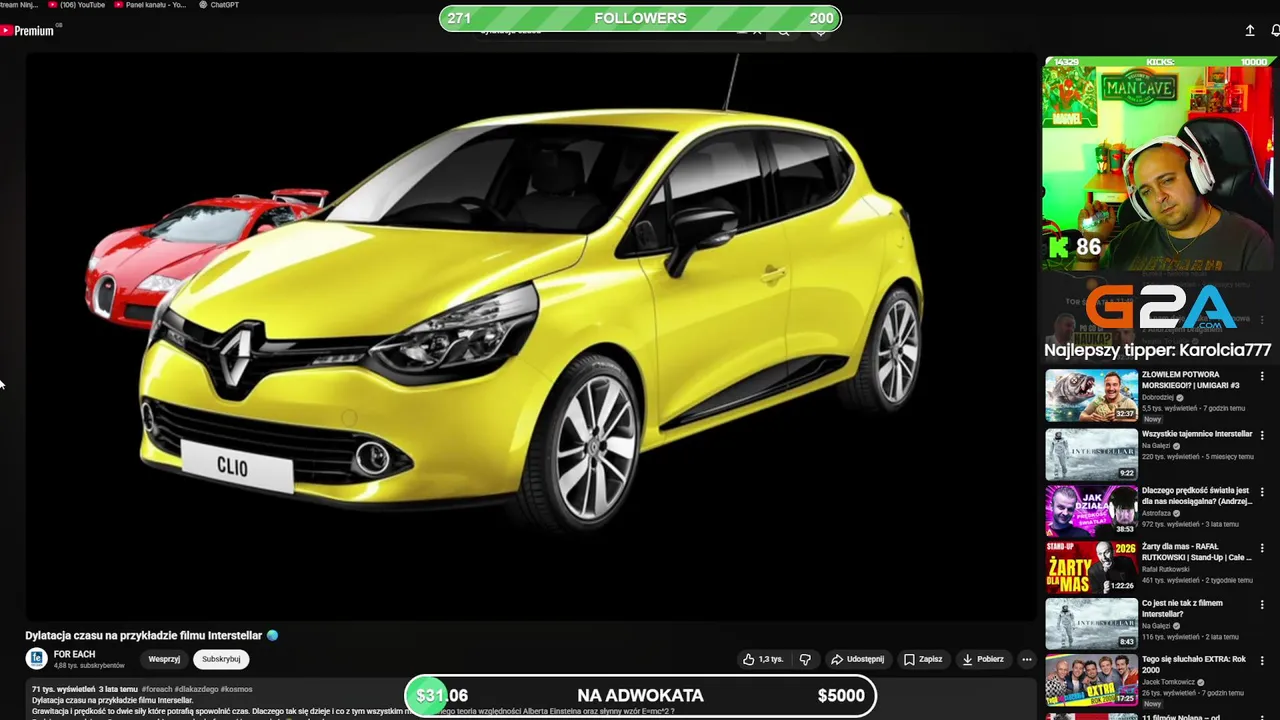Click the FOLLOWERS goal progress bar

(640, 18)
